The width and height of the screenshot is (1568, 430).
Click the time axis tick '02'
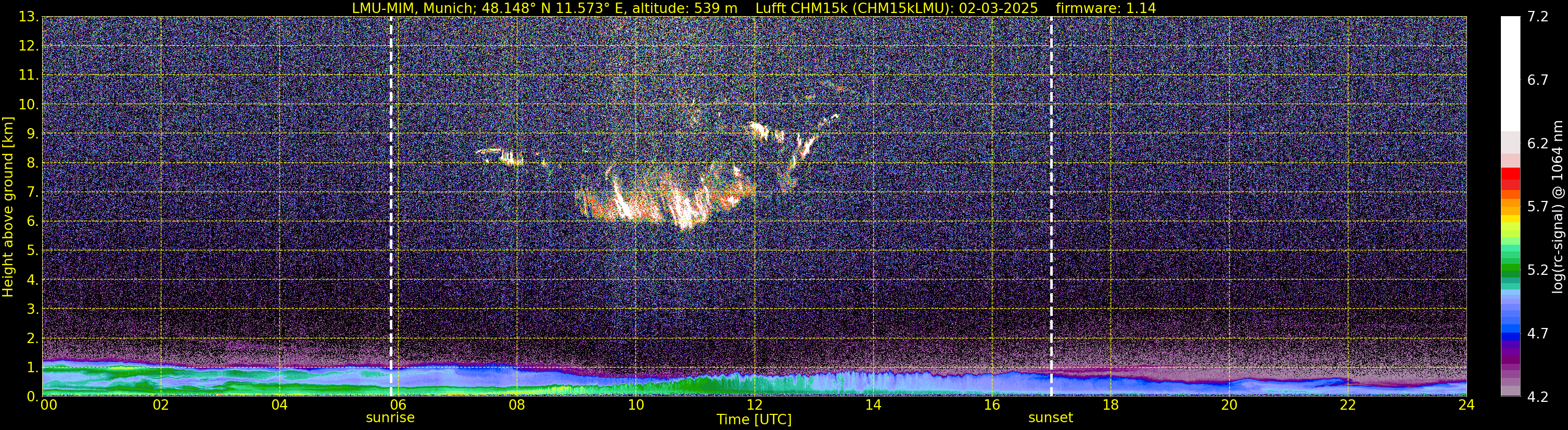pyautogui.click(x=160, y=405)
